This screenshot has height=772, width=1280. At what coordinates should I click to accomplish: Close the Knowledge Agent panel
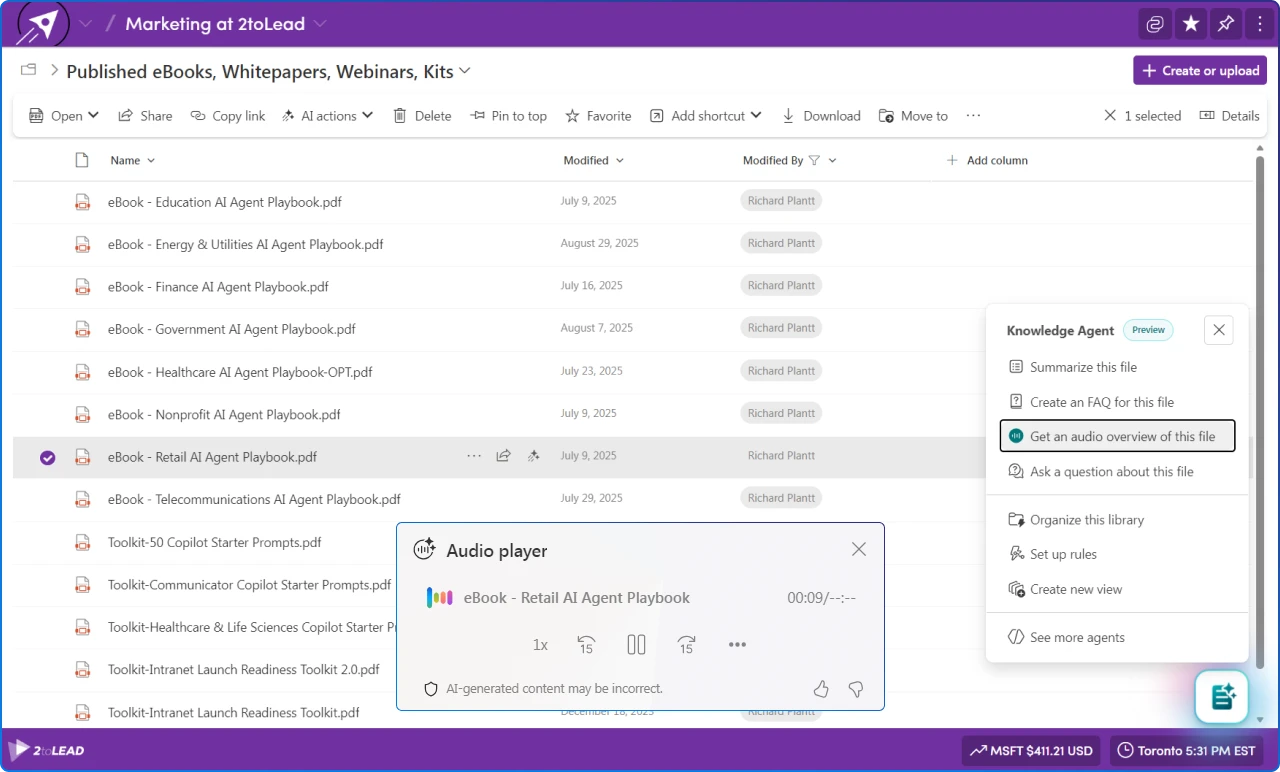(1218, 330)
